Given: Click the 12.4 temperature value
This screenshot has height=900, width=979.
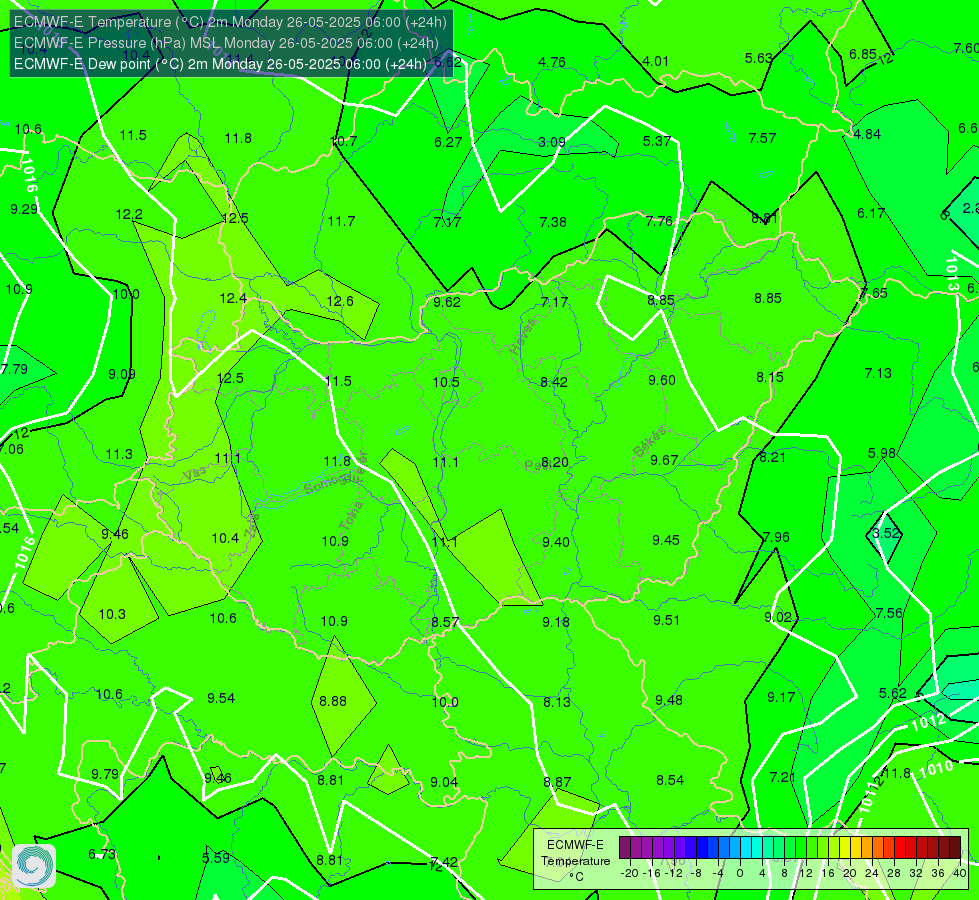Looking at the screenshot, I should pos(234,299).
